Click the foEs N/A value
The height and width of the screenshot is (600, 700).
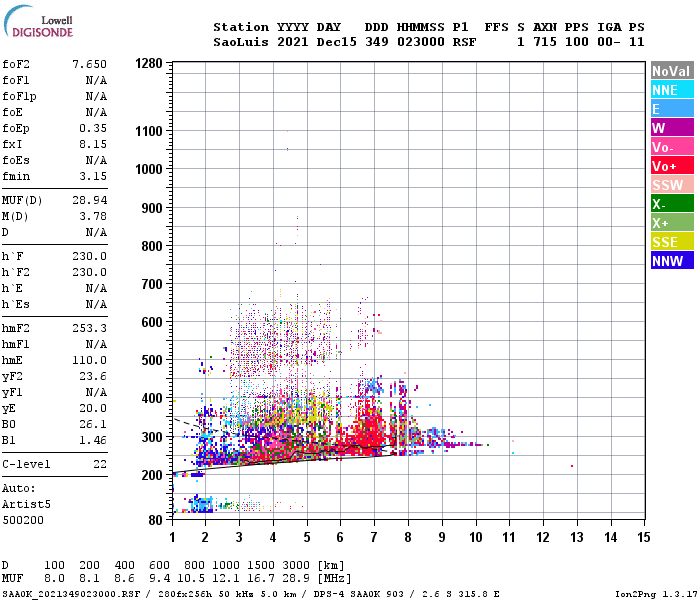click(96, 160)
